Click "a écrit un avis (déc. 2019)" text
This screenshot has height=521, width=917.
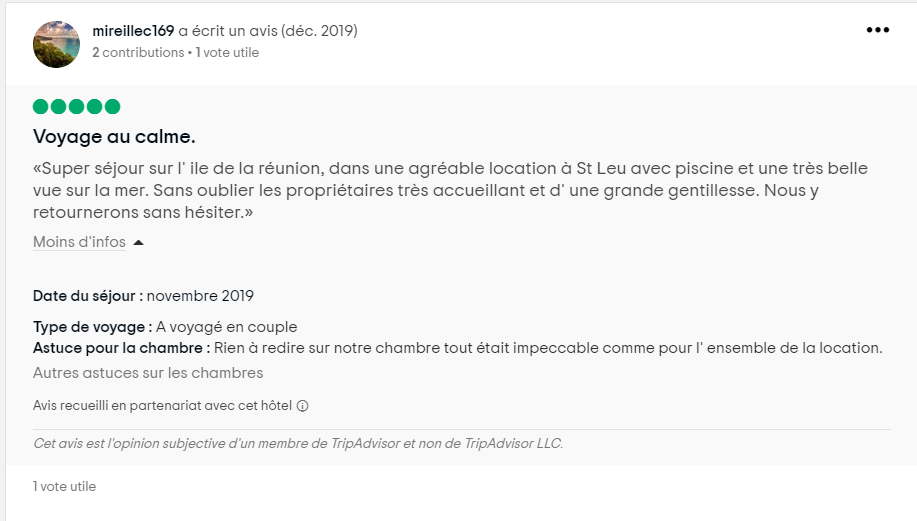268,31
